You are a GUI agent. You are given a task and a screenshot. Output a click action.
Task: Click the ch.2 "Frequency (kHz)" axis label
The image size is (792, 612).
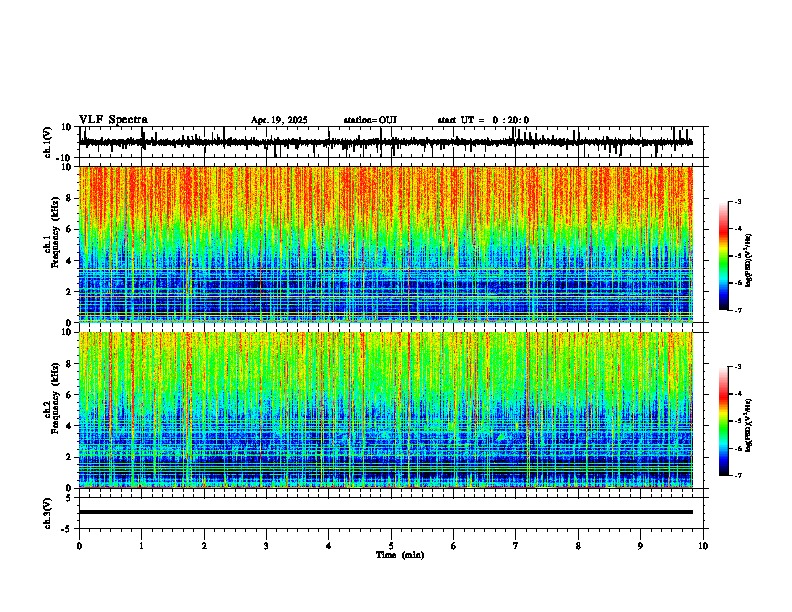[x=55, y=398]
